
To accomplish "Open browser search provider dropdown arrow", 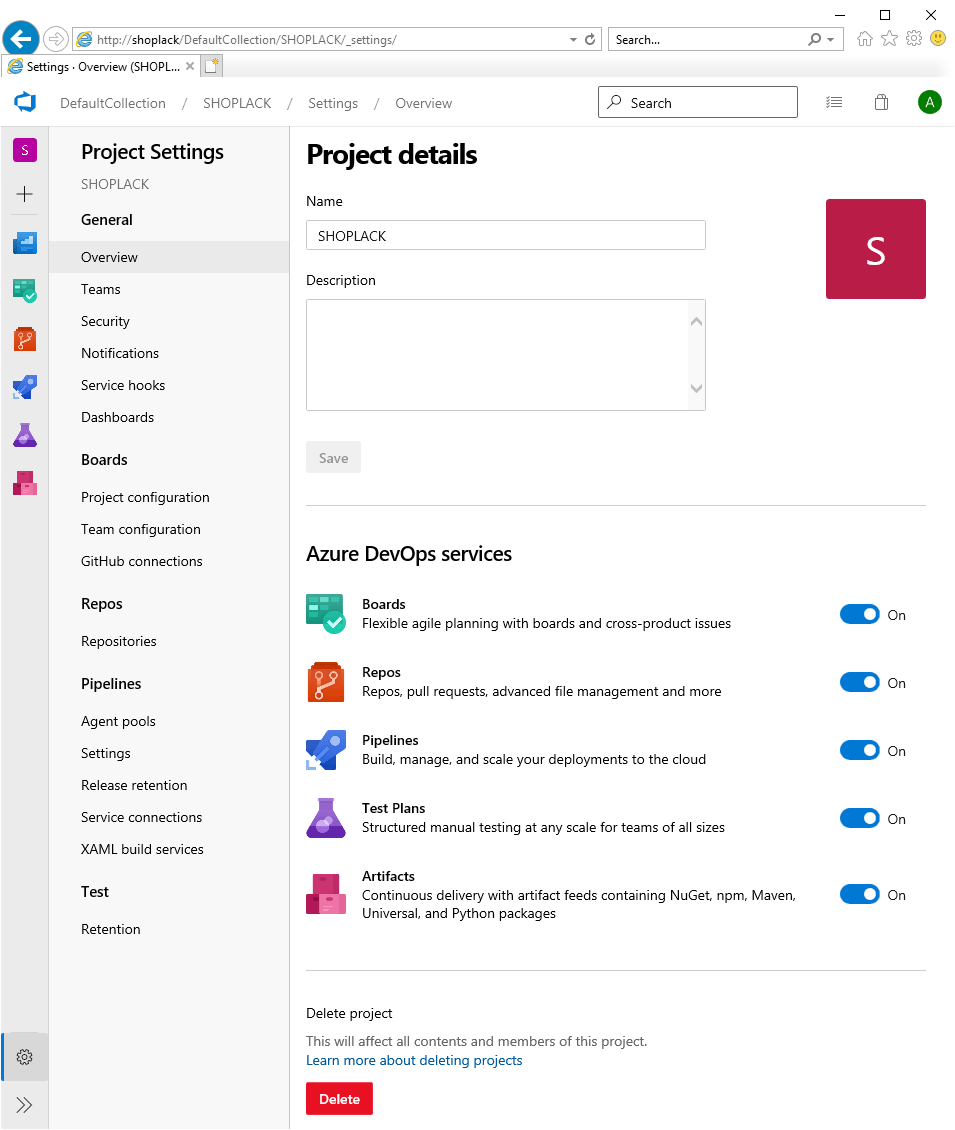I will tap(831, 40).
